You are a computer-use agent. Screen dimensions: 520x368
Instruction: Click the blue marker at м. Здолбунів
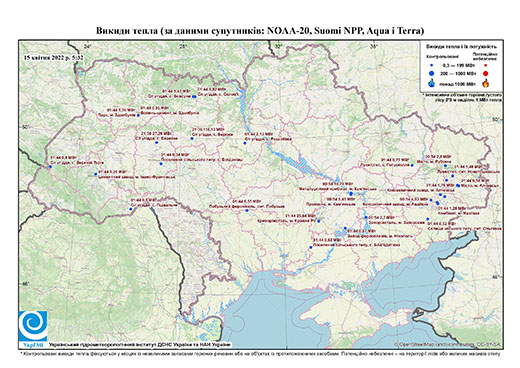coord(138,115)
